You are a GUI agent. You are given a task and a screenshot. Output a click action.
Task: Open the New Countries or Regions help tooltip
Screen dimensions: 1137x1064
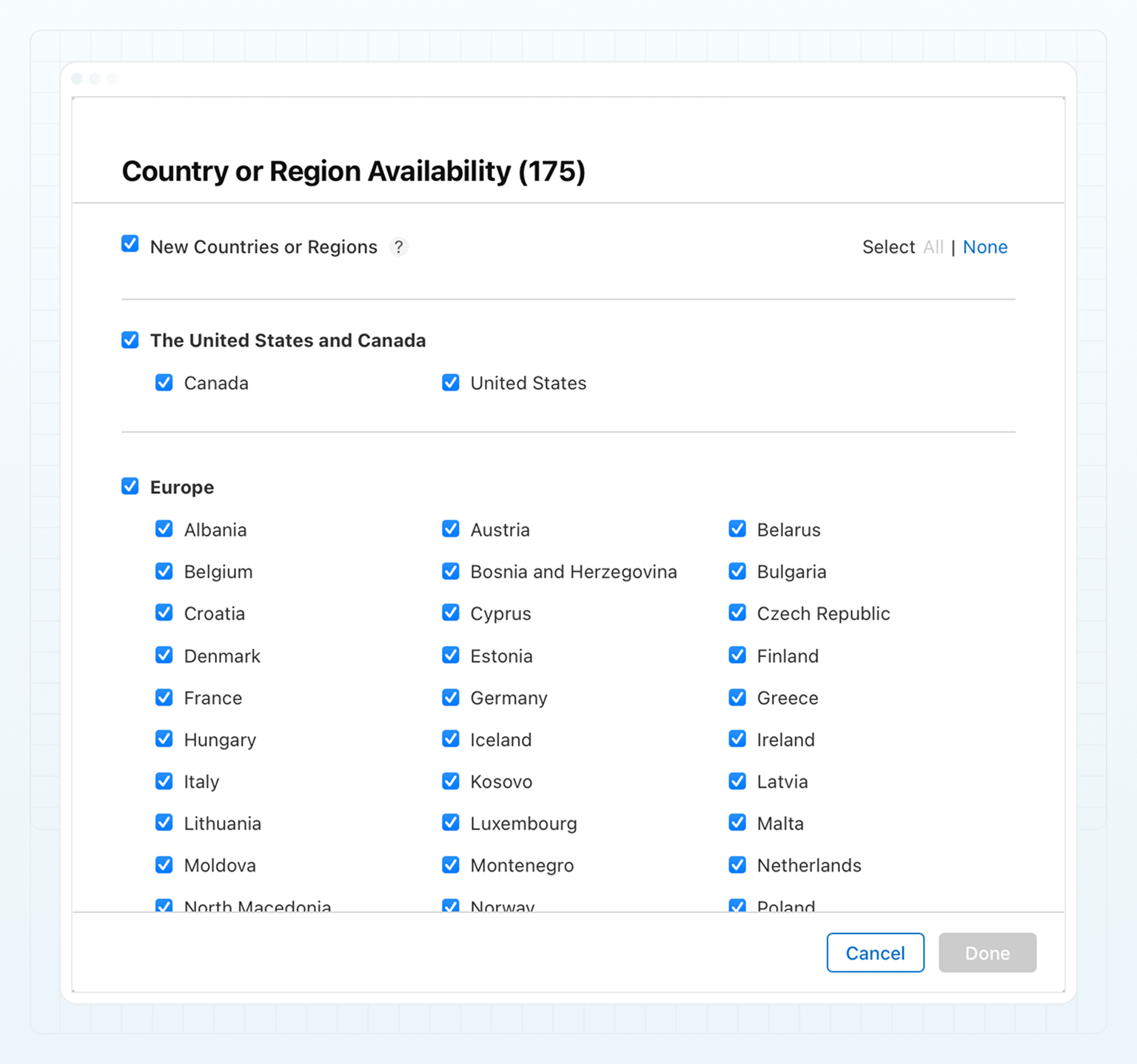click(399, 247)
